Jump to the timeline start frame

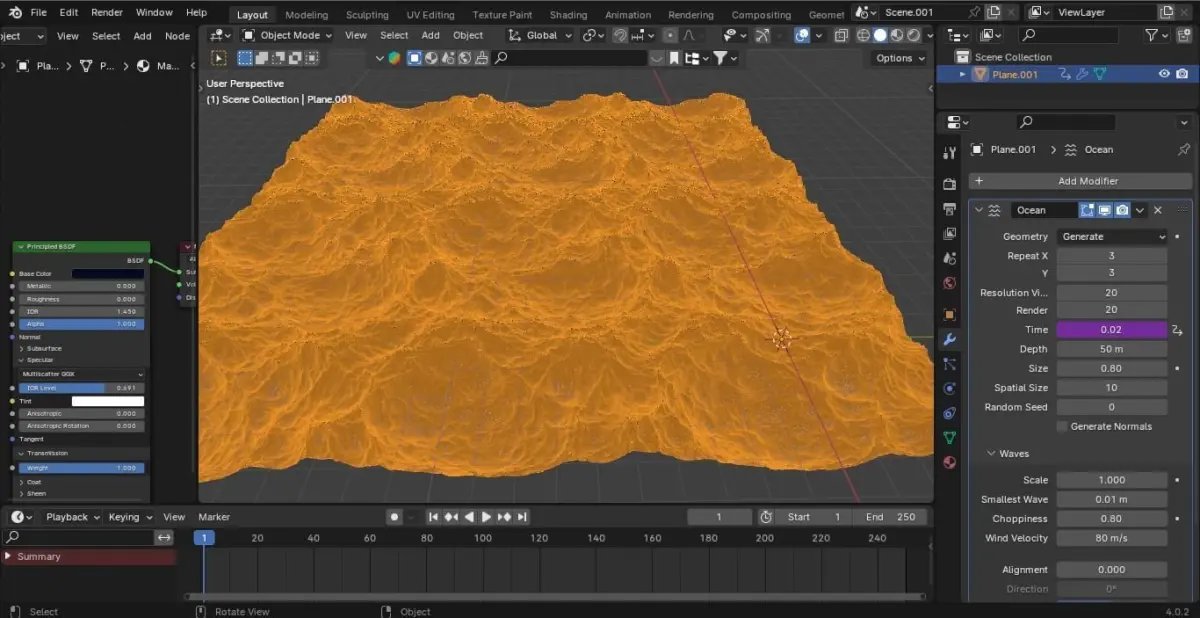coord(433,517)
